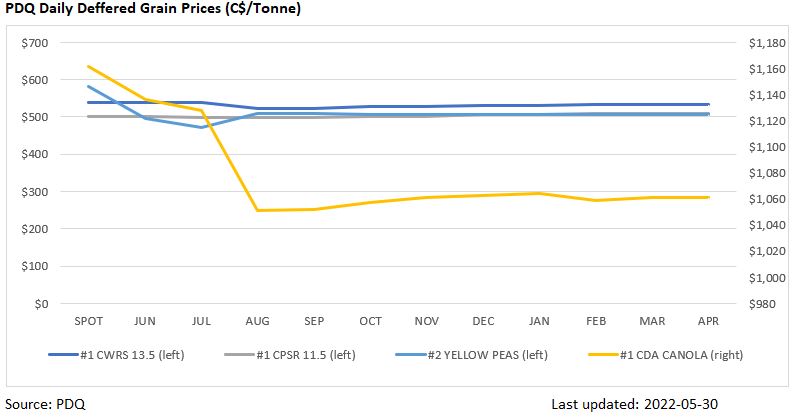Select the "#1 CDA CANOLA (right)" legend label
The width and height of the screenshot is (799, 420).
coord(679,354)
